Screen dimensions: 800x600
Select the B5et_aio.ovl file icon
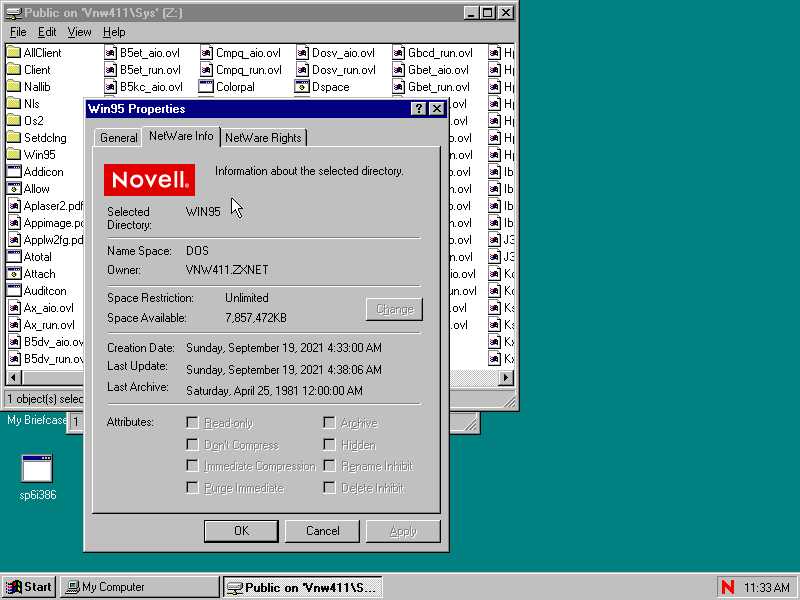tap(110, 53)
